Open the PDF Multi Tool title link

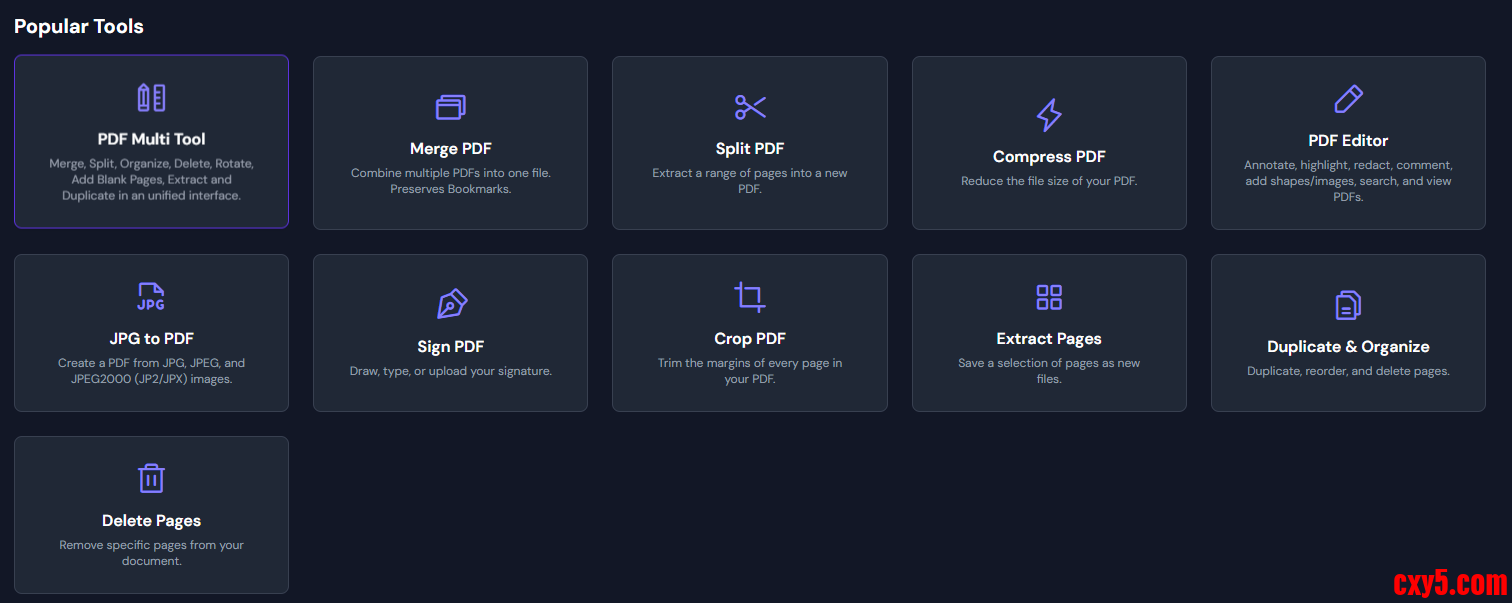click(x=152, y=139)
